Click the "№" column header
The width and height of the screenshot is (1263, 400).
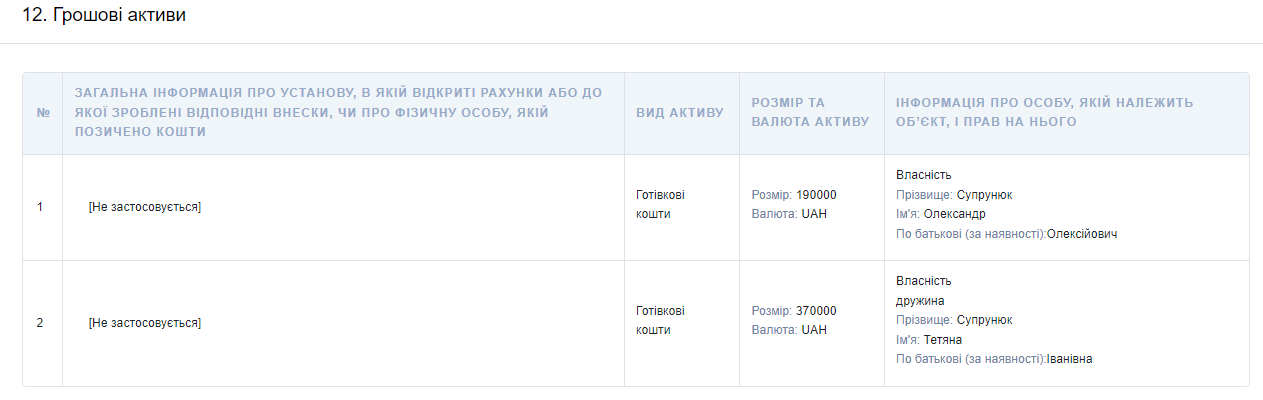pyautogui.click(x=43, y=113)
